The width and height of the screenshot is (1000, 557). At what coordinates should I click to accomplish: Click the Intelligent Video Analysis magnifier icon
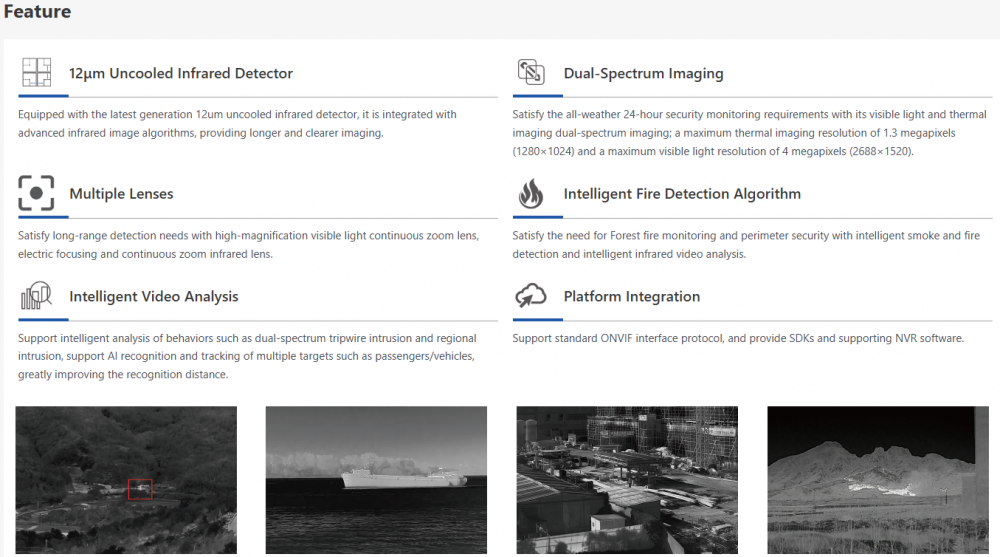click(x=36, y=296)
